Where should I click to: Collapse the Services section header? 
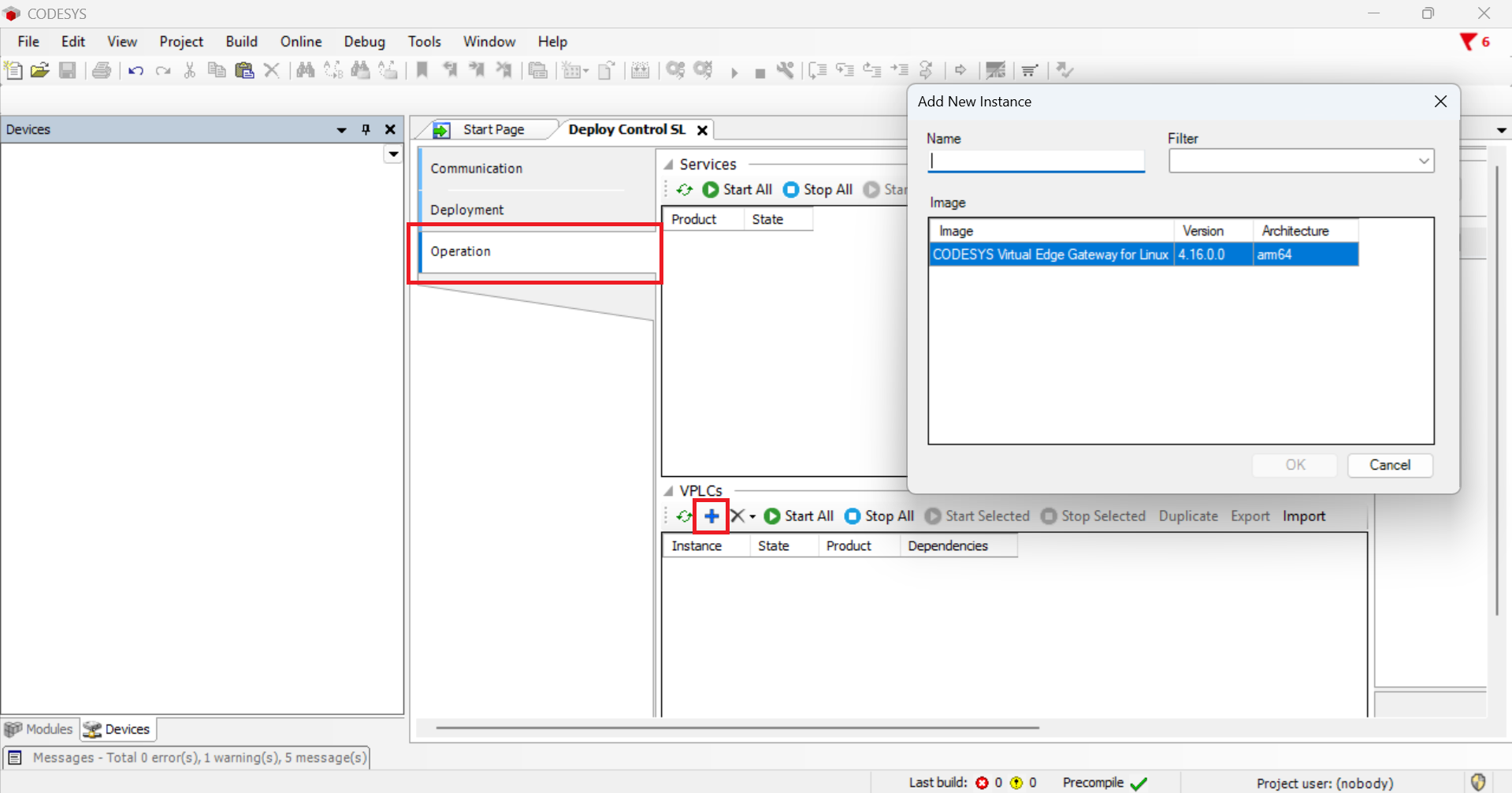[x=669, y=164]
